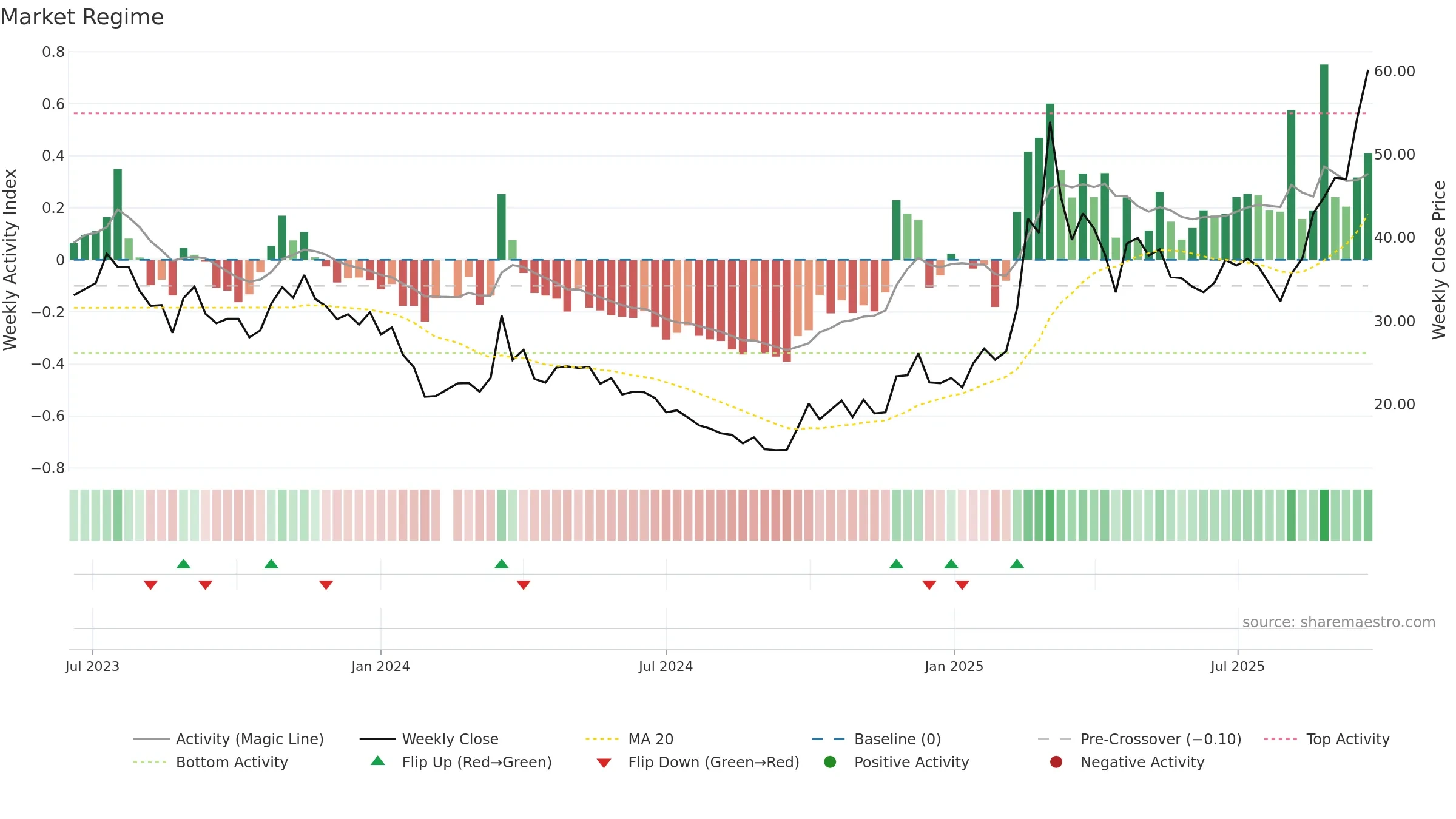Click the Market Regime chart title
The image size is (1456, 819).
click(83, 17)
